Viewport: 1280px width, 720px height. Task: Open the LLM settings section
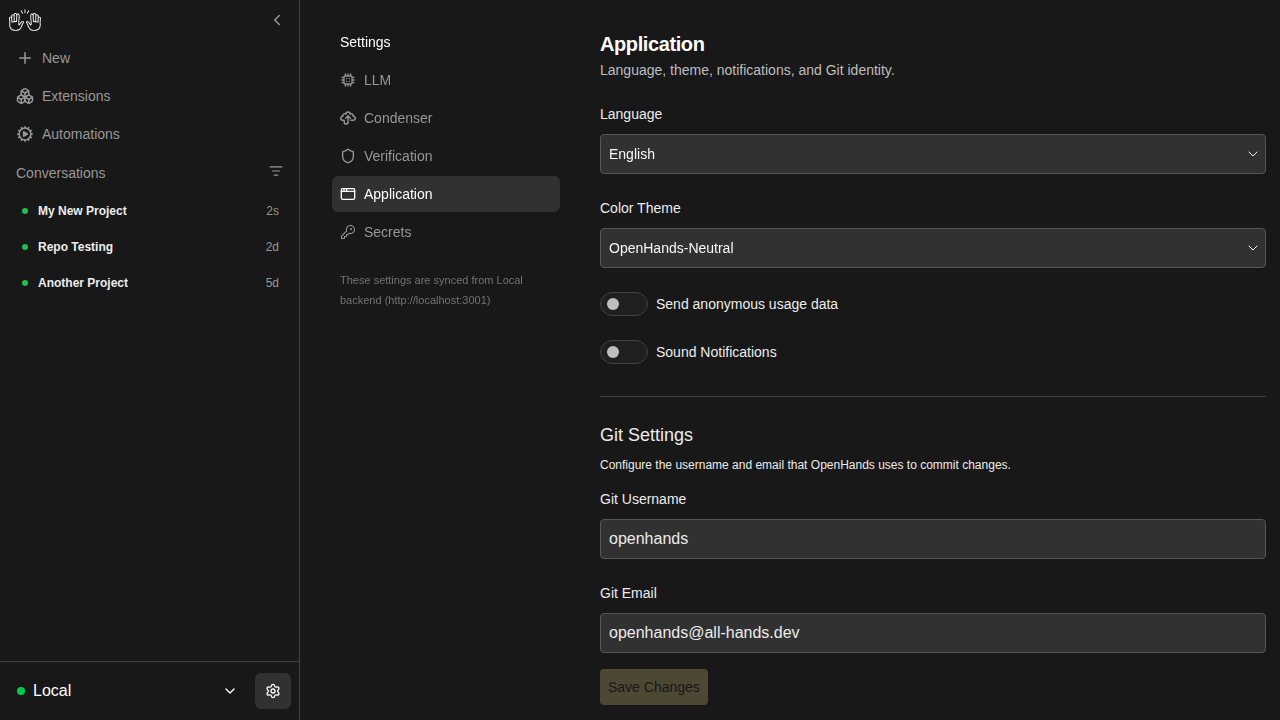pyautogui.click(x=446, y=80)
